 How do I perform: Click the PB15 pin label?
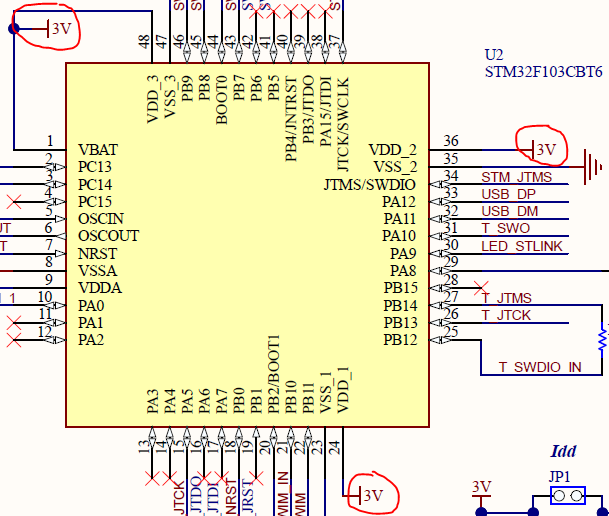tap(400, 288)
